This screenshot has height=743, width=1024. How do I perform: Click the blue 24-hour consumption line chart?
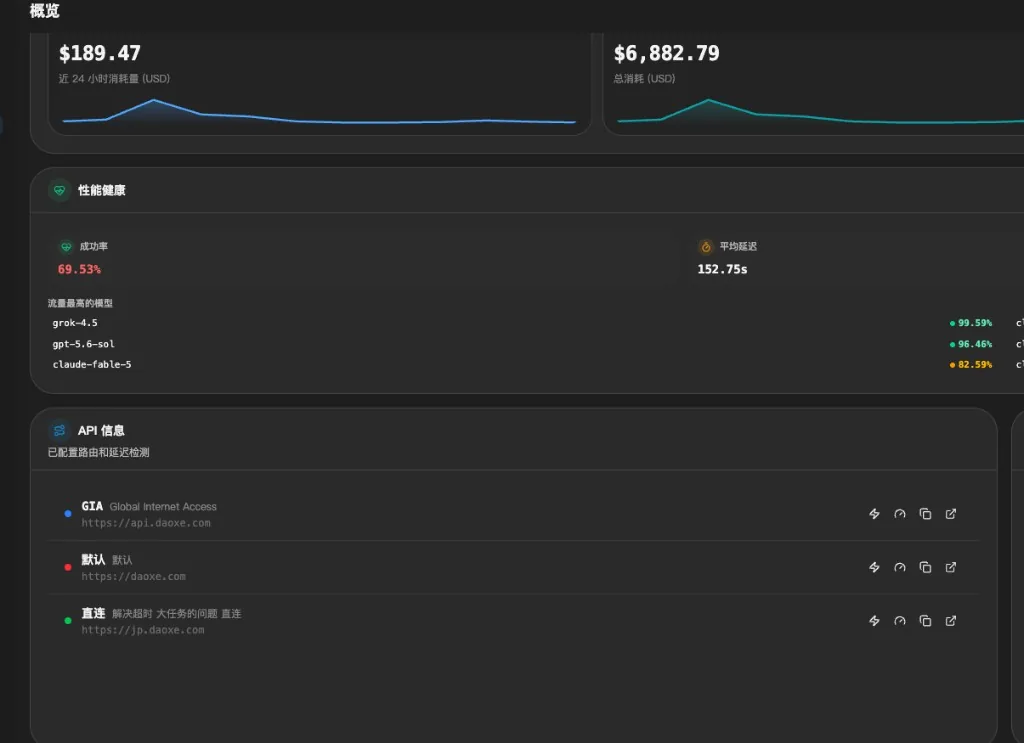pyautogui.click(x=319, y=112)
